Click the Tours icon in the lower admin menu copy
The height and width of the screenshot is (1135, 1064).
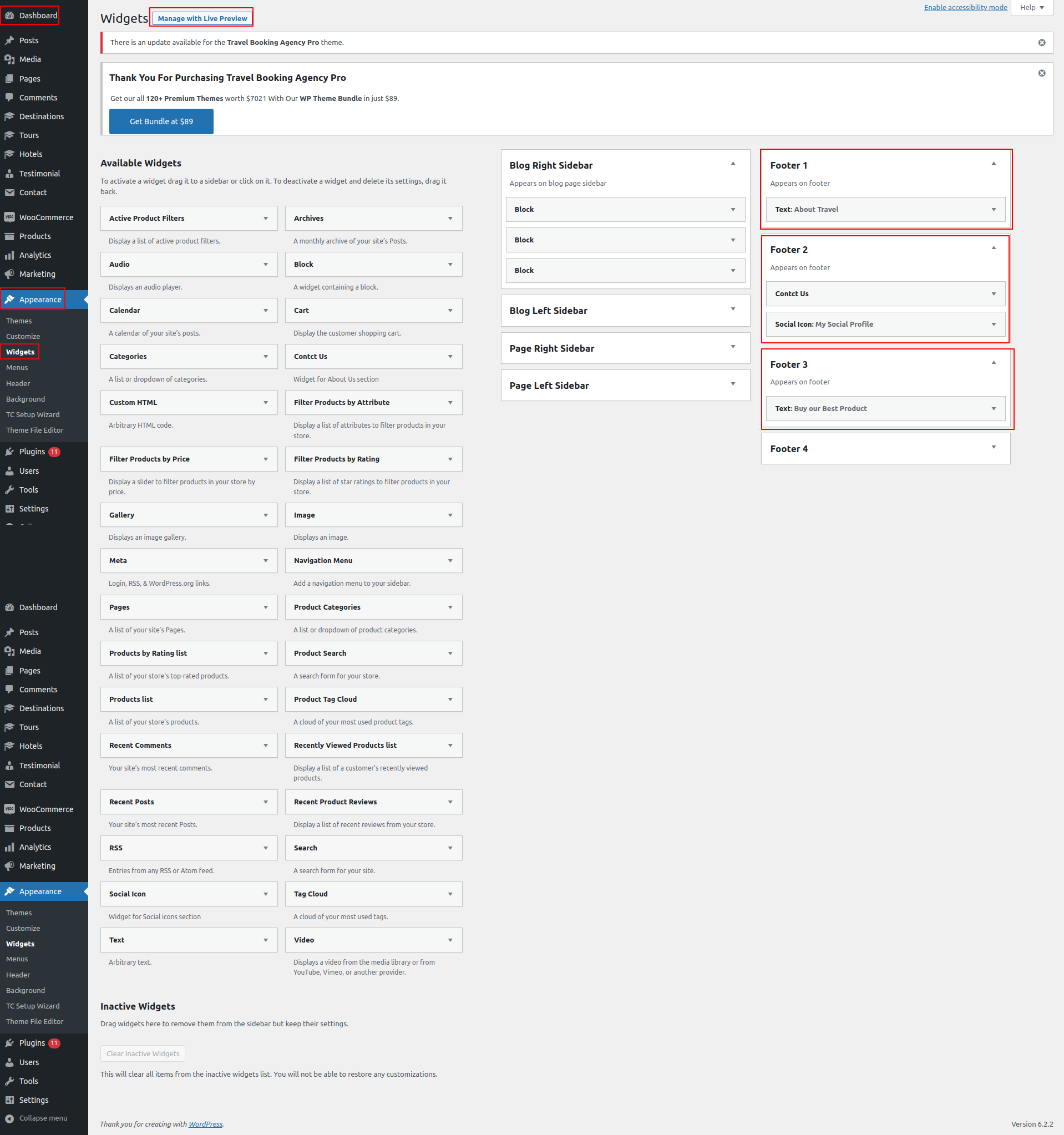(x=9, y=727)
